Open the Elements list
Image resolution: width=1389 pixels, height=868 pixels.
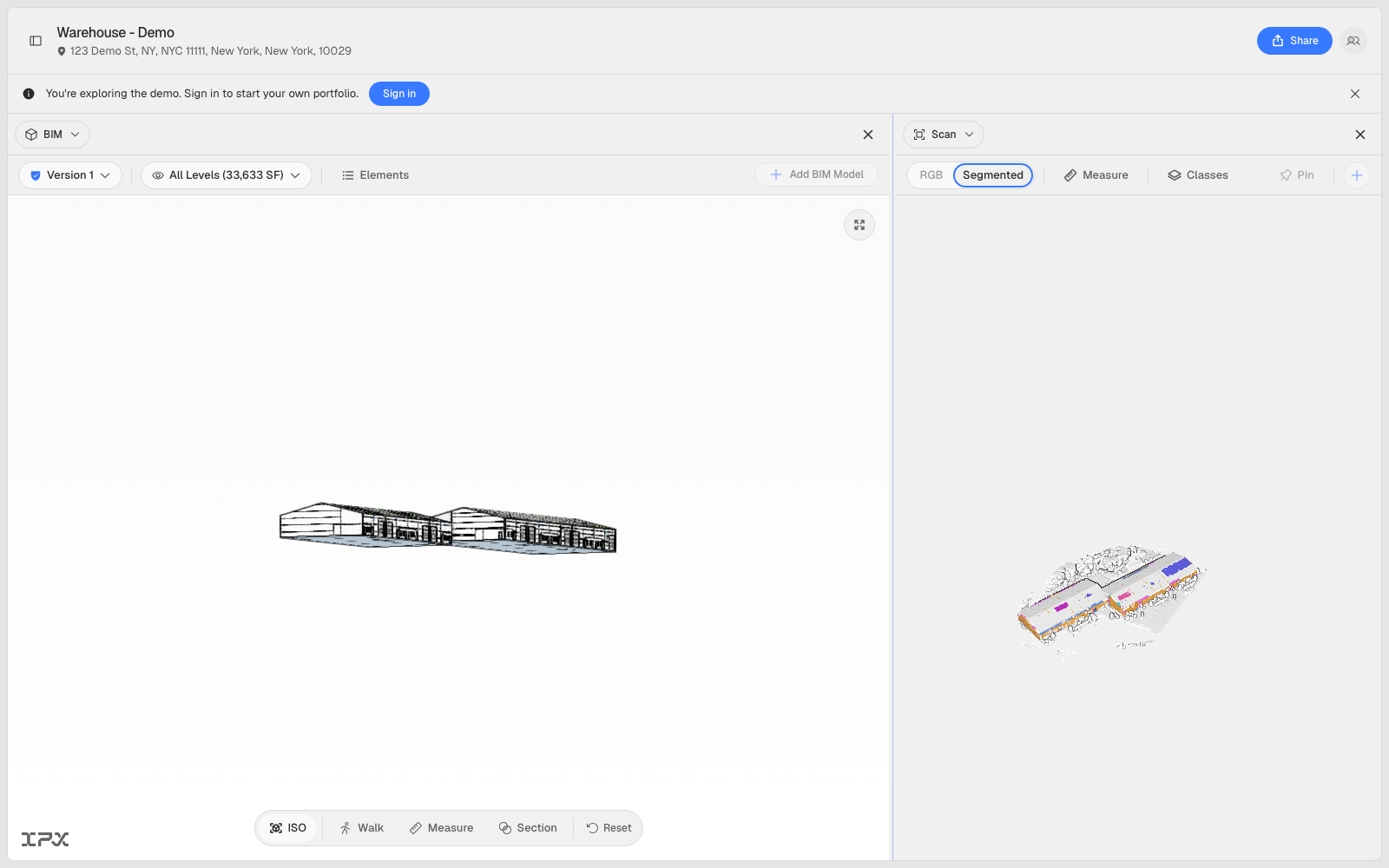click(x=375, y=175)
